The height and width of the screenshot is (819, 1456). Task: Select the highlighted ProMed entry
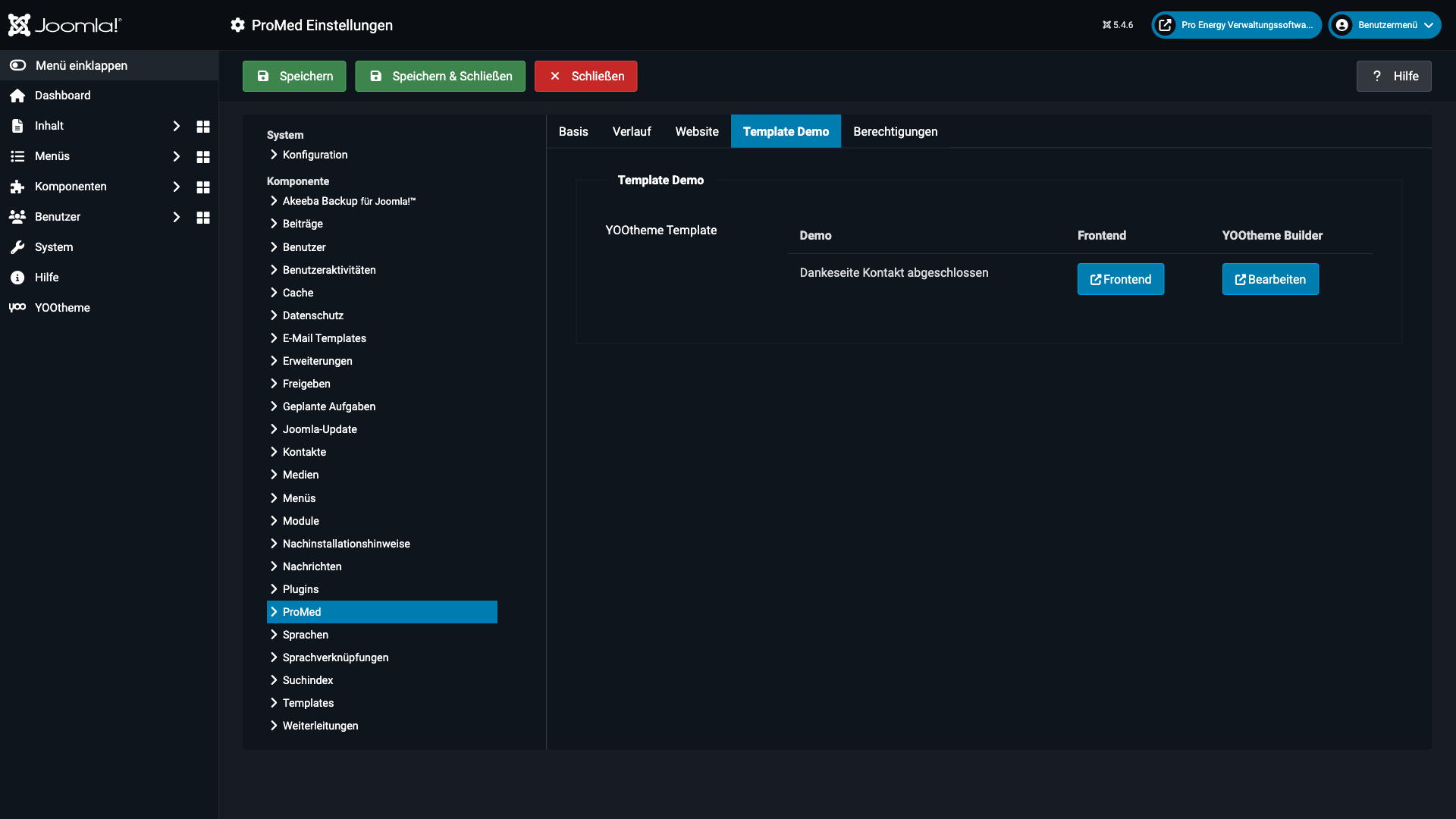[x=382, y=612]
